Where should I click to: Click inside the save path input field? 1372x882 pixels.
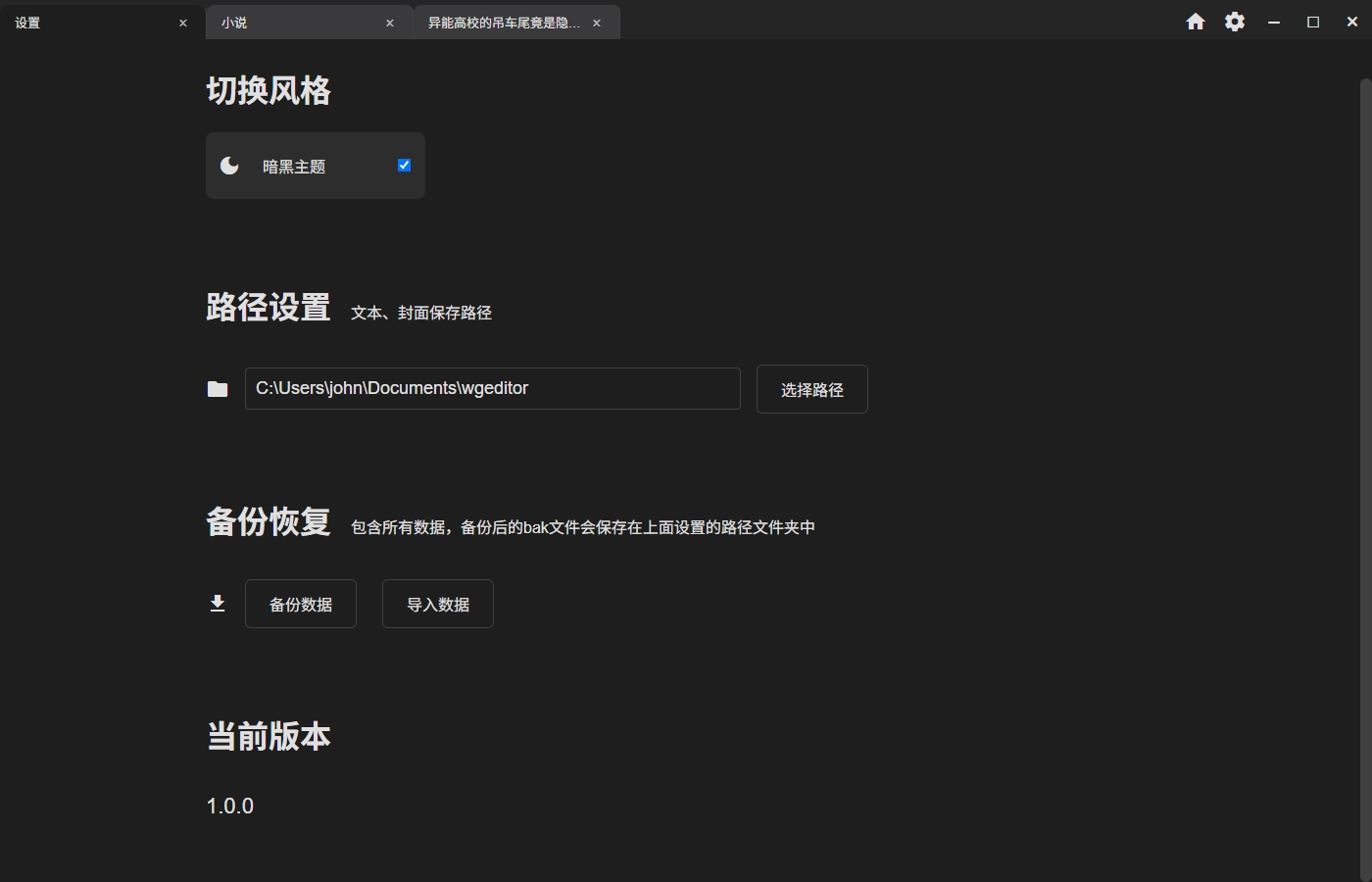(492, 388)
